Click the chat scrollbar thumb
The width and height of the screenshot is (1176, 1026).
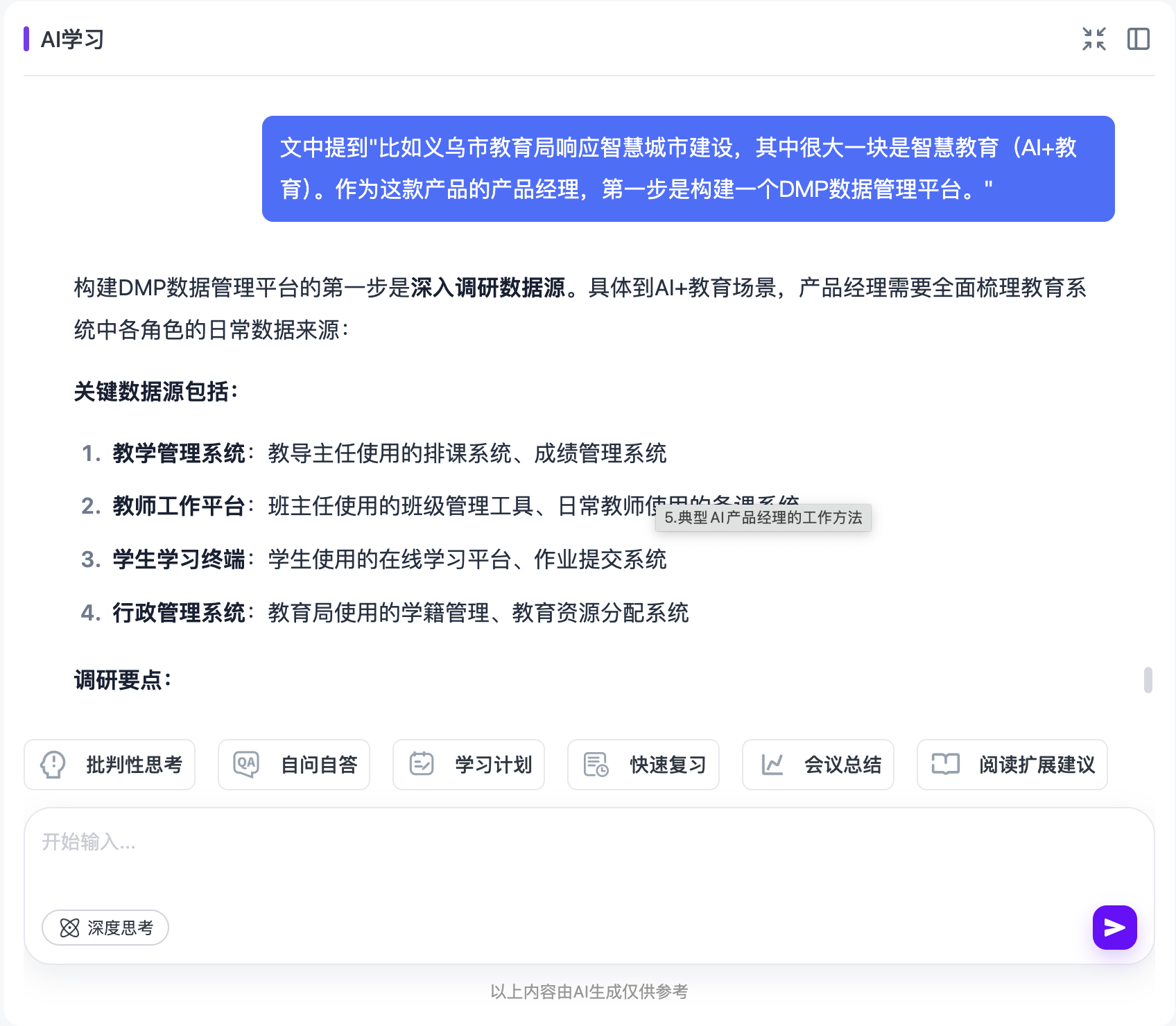click(x=1148, y=680)
